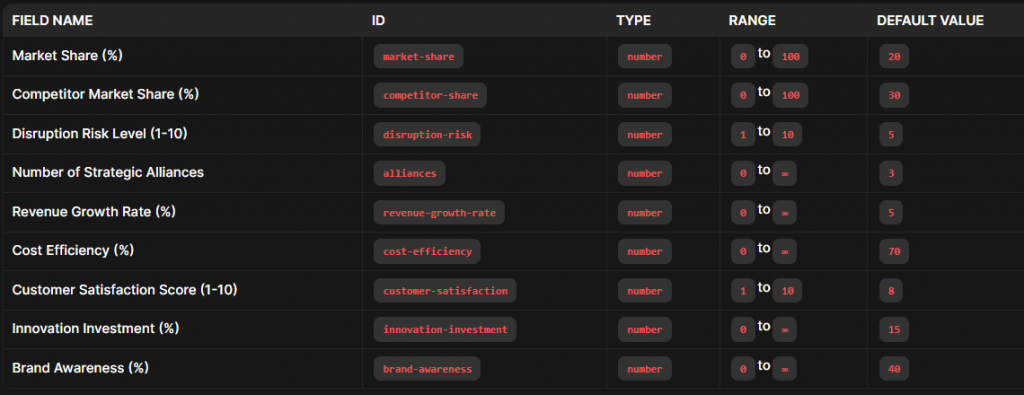The image size is (1024, 395).
Task: Select the number type badge for Market Share
Action: (645, 57)
